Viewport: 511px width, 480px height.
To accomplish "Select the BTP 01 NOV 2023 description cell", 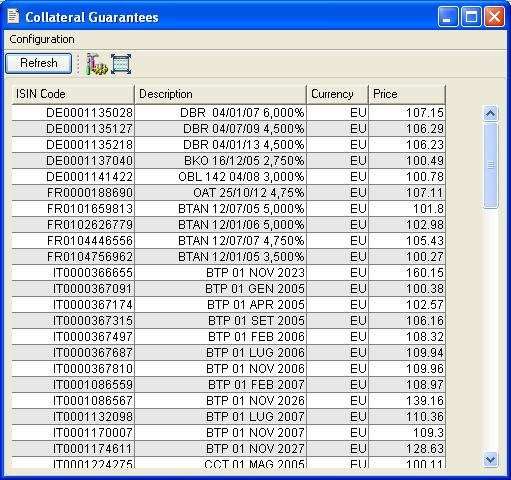I will (221, 273).
